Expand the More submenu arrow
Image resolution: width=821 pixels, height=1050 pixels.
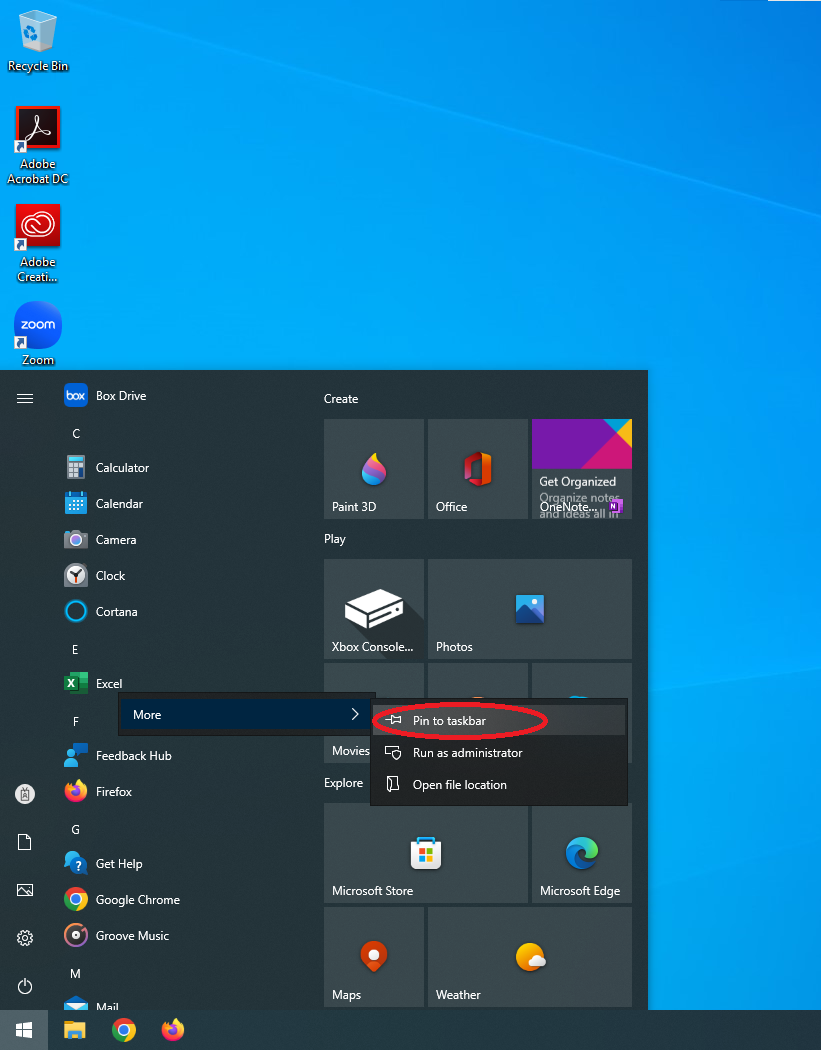click(355, 714)
